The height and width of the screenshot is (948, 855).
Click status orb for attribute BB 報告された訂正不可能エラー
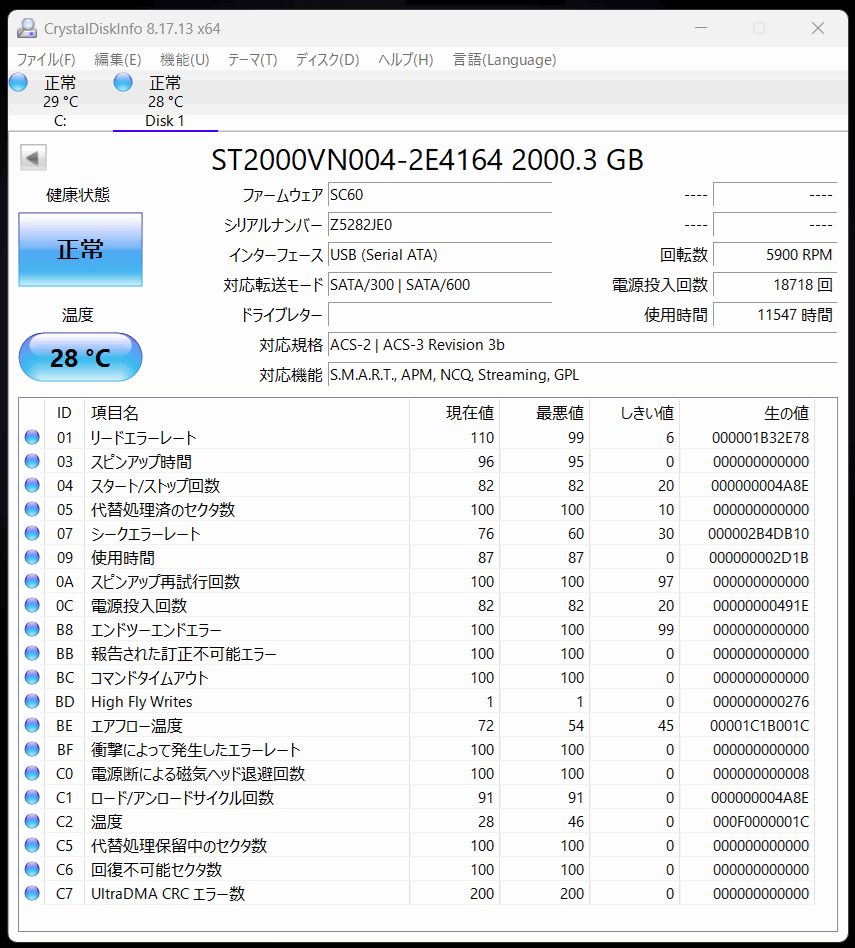point(32,653)
